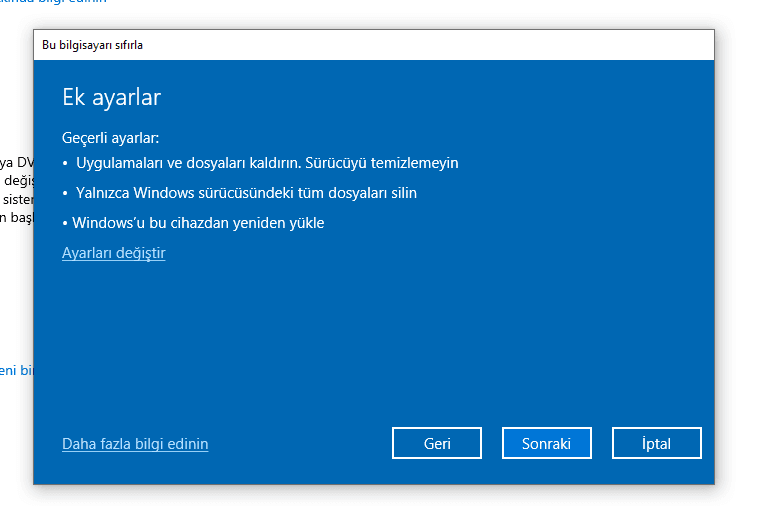
Task: Click the bullet before Uygulamaları ve dosyaları
Action: pos(65,163)
